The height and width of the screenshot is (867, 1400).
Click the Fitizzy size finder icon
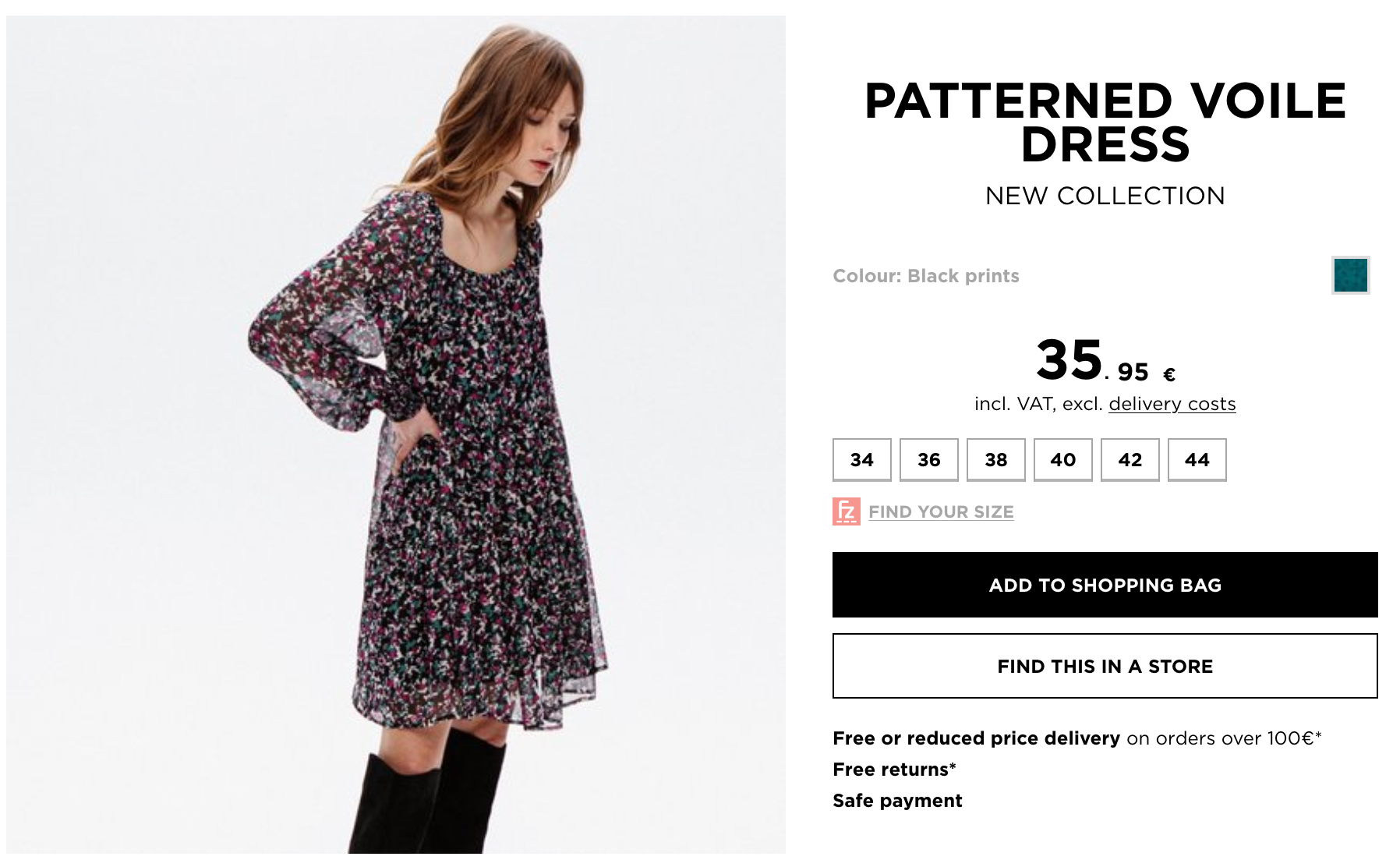pos(846,511)
